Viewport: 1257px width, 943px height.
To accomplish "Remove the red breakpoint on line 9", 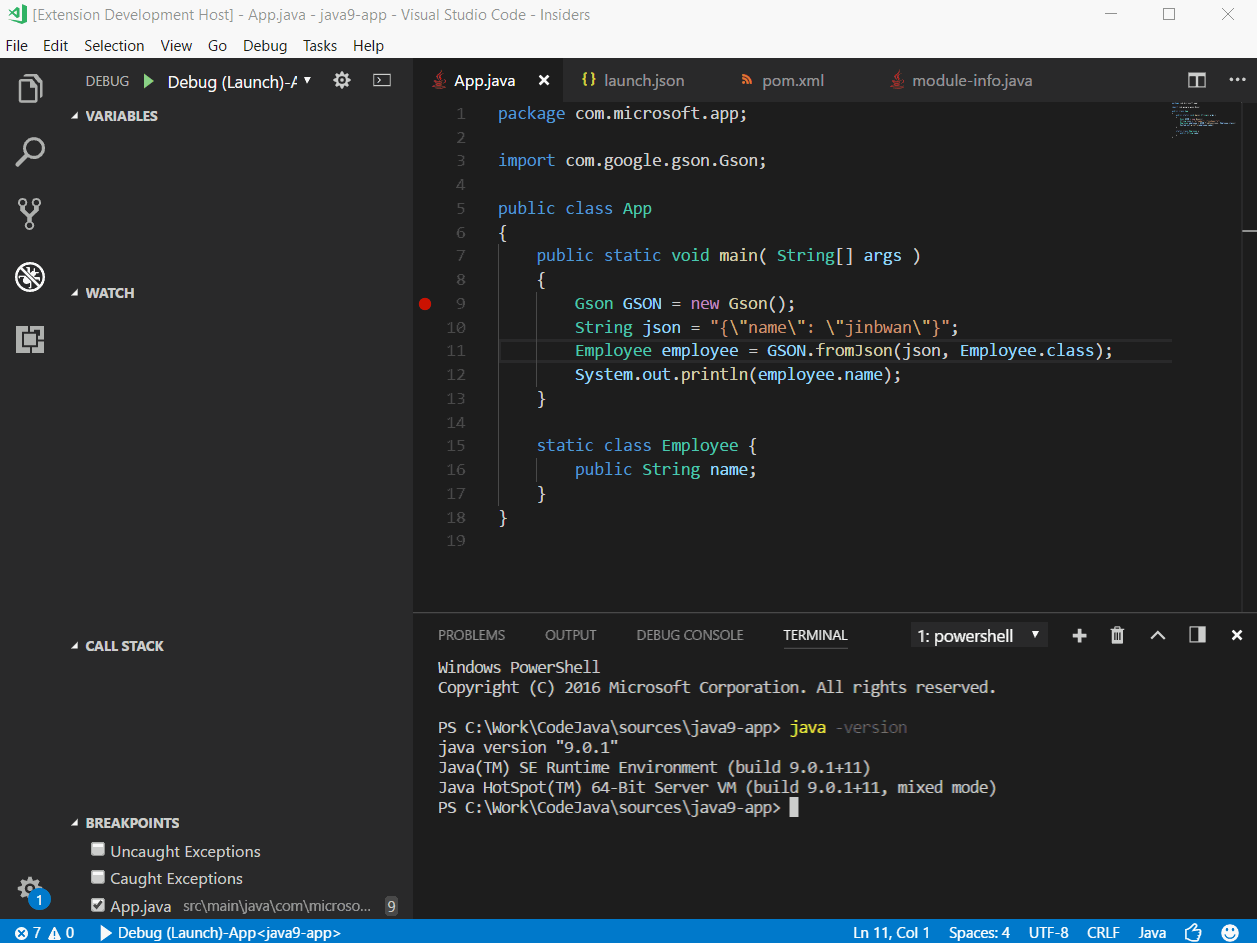I will (425, 303).
